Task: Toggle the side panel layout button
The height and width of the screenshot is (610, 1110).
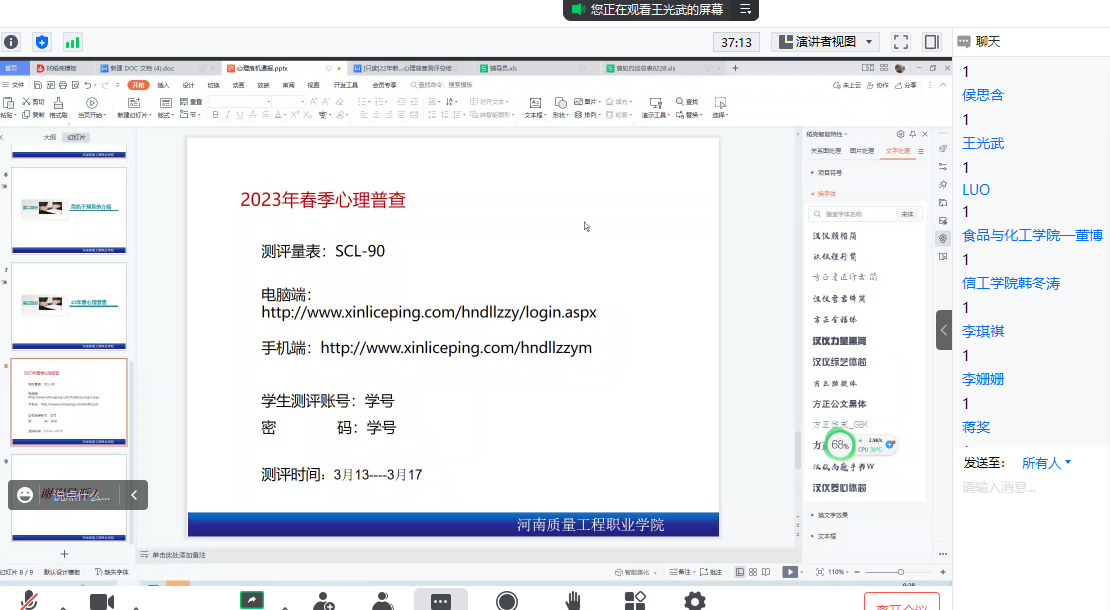Action: pyautogui.click(x=932, y=42)
